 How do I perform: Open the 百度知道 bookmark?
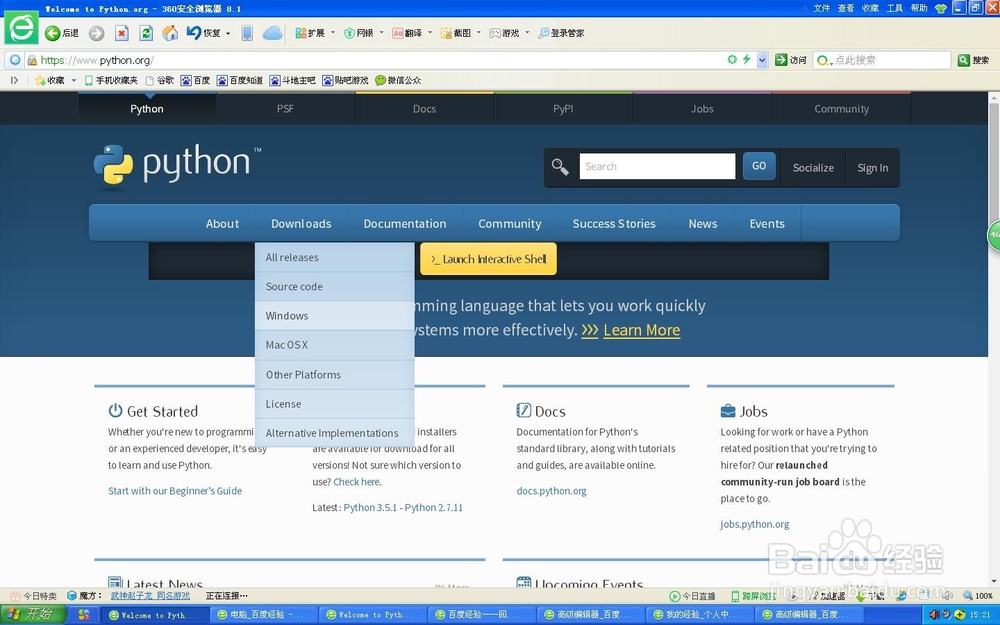click(239, 80)
